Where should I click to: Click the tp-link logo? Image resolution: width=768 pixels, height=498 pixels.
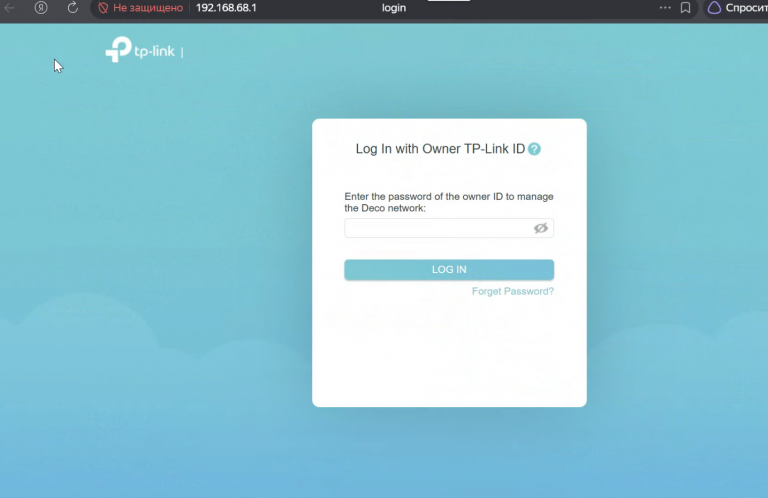tap(140, 50)
